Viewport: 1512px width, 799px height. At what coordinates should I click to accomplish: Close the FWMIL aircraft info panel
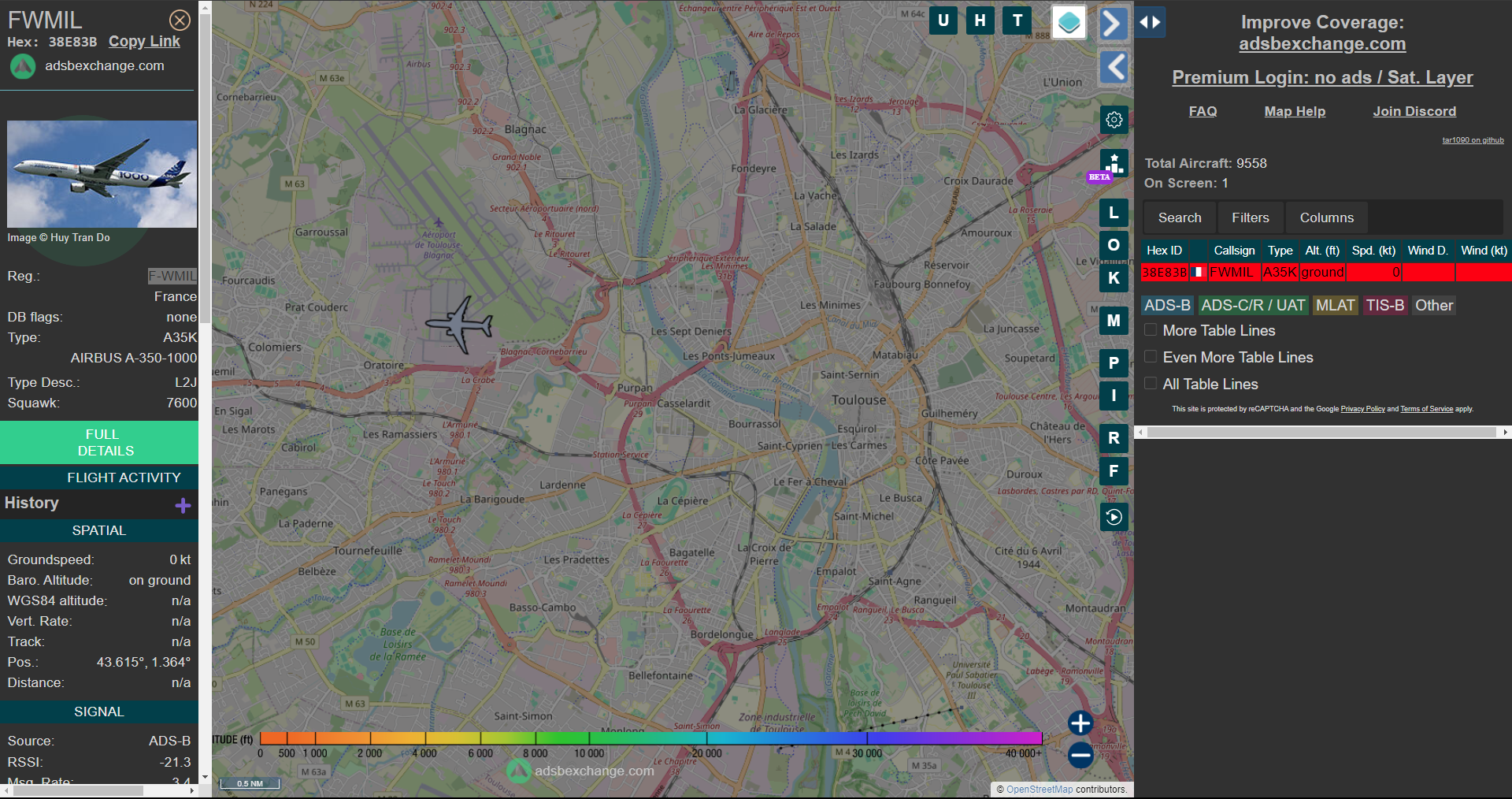click(x=180, y=20)
